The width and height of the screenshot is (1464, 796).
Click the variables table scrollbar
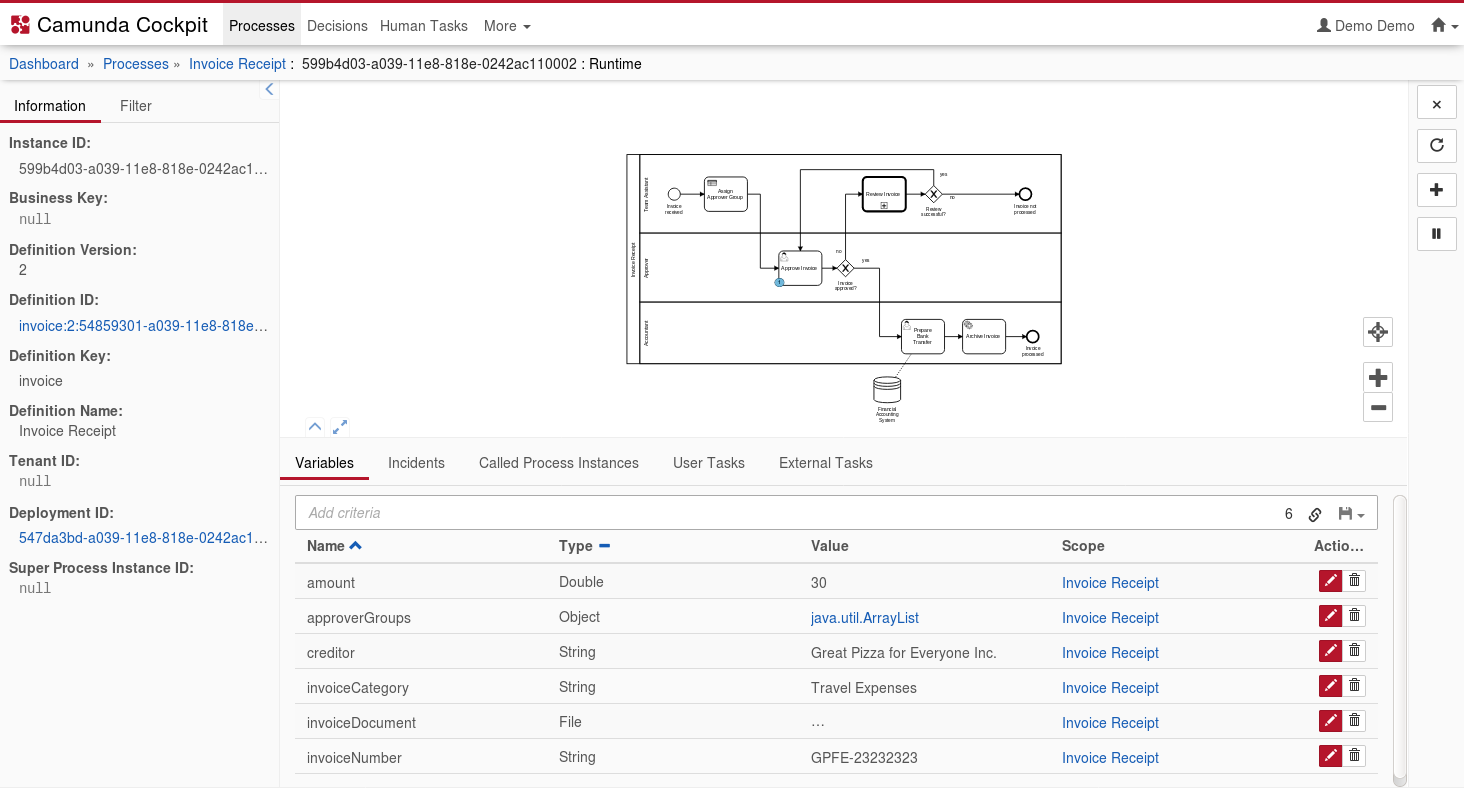coord(1399,640)
